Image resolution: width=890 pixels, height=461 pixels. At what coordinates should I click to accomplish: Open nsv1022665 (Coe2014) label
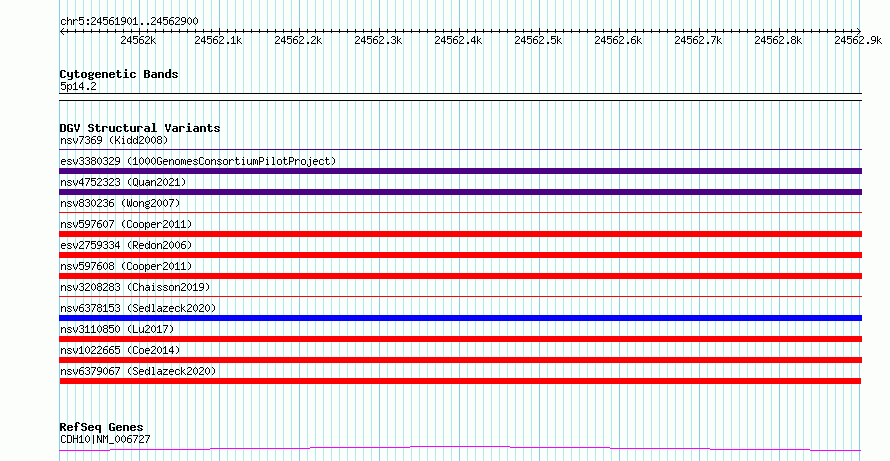(x=120, y=350)
